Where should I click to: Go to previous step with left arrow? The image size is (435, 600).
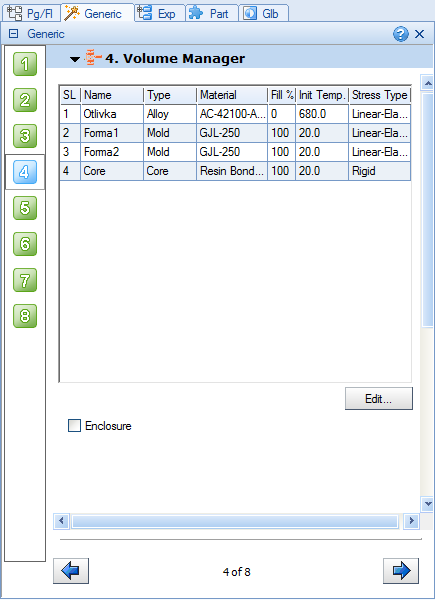click(x=71, y=571)
